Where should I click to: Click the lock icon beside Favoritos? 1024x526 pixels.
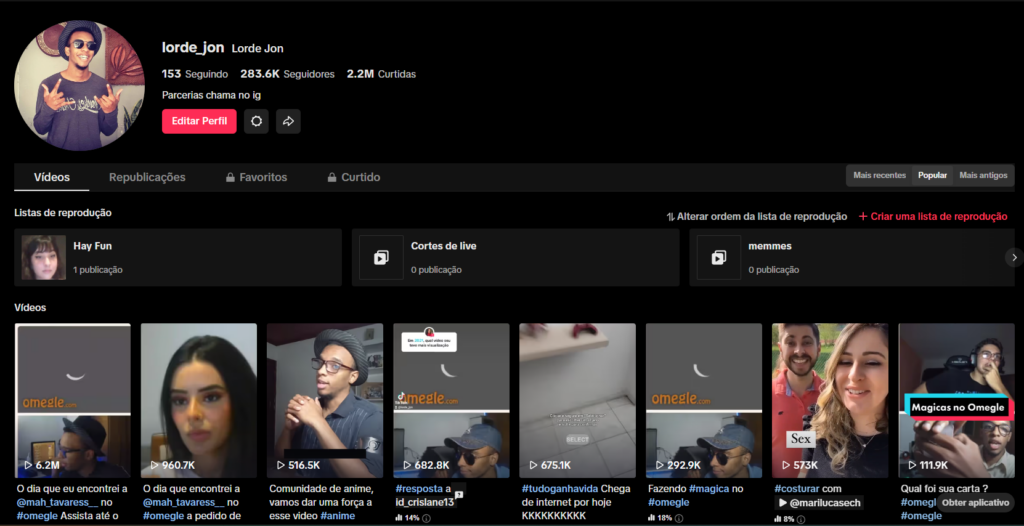230,177
